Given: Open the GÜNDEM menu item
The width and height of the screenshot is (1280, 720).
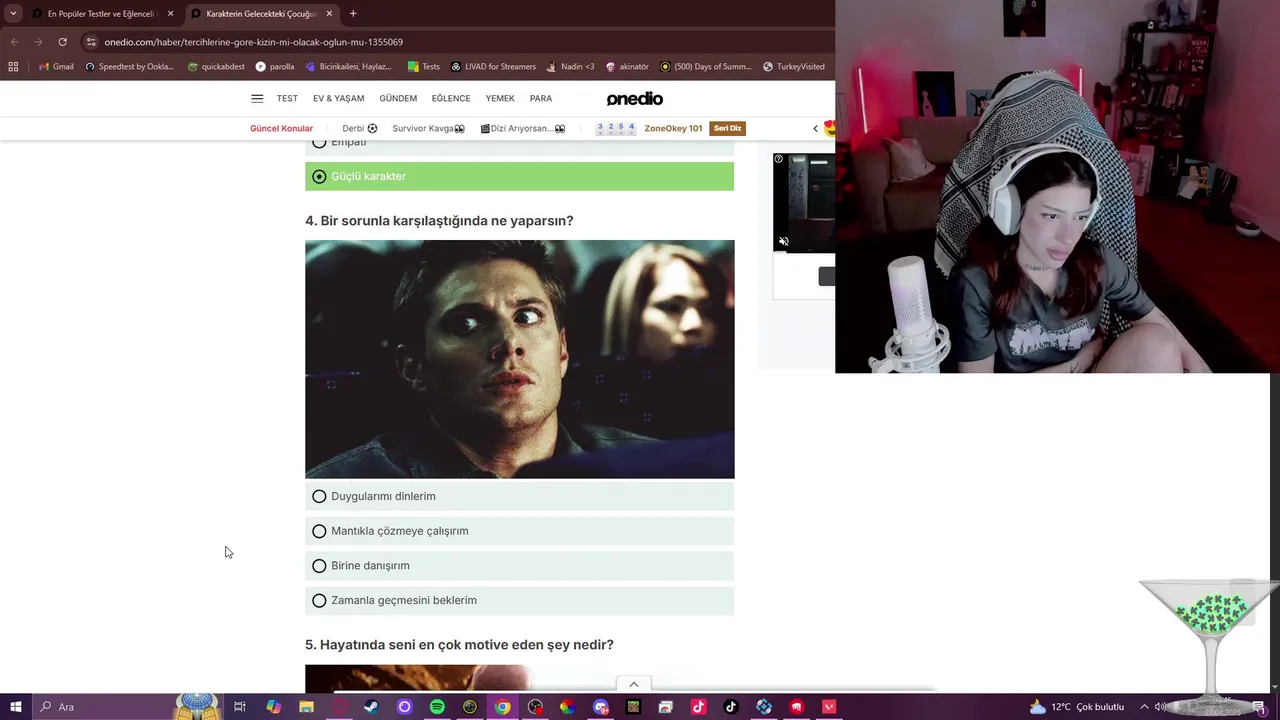Looking at the screenshot, I should 398,98.
